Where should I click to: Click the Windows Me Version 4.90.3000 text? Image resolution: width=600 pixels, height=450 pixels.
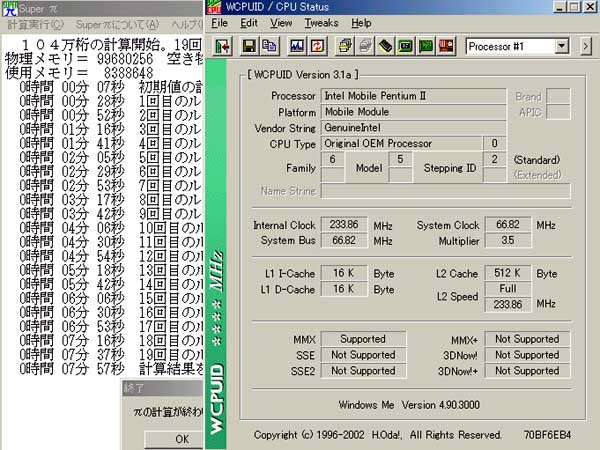(x=409, y=405)
